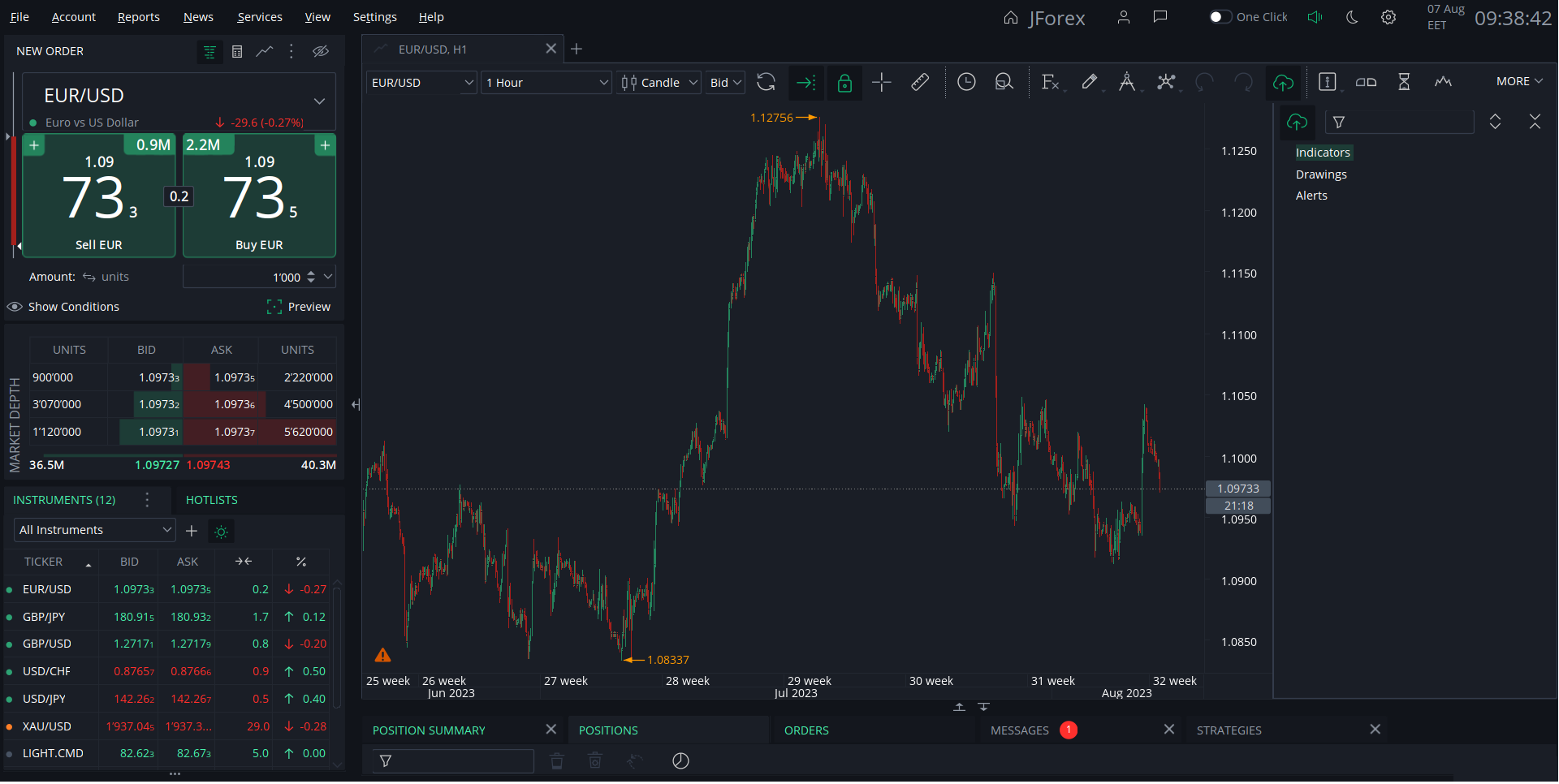The image size is (1559, 784).
Task: Switch to the ORDERS tab
Action: [806, 731]
